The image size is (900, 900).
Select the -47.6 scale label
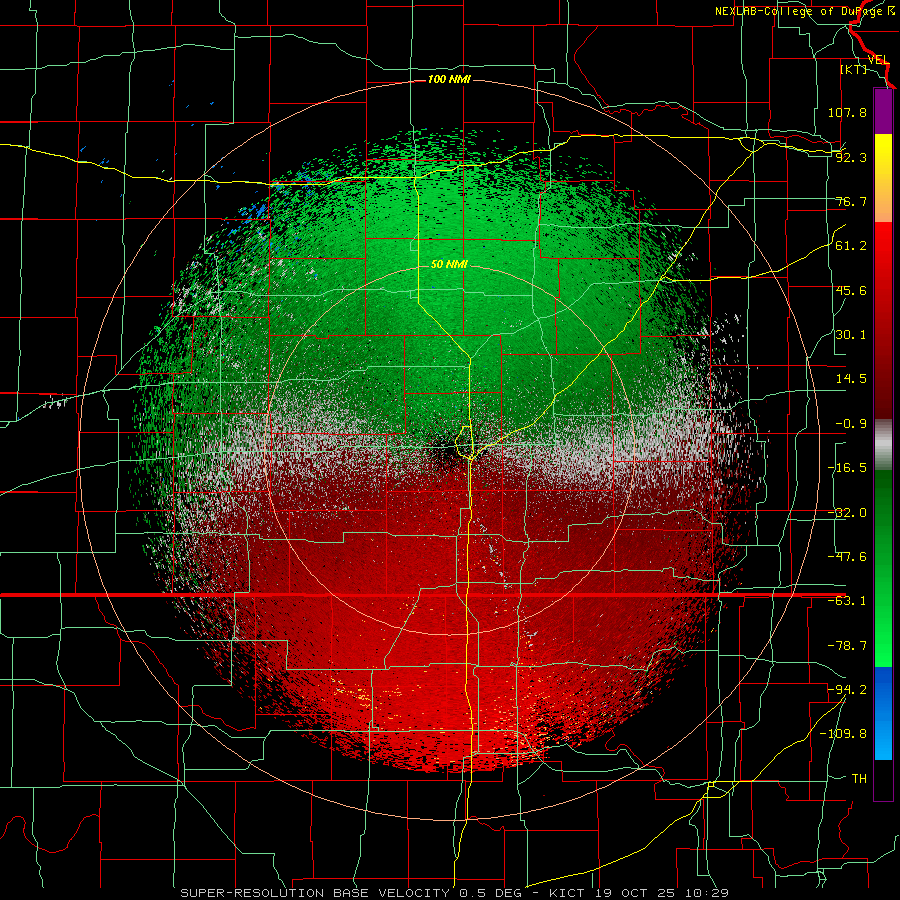pyautogui.click(x=847, y=557)
